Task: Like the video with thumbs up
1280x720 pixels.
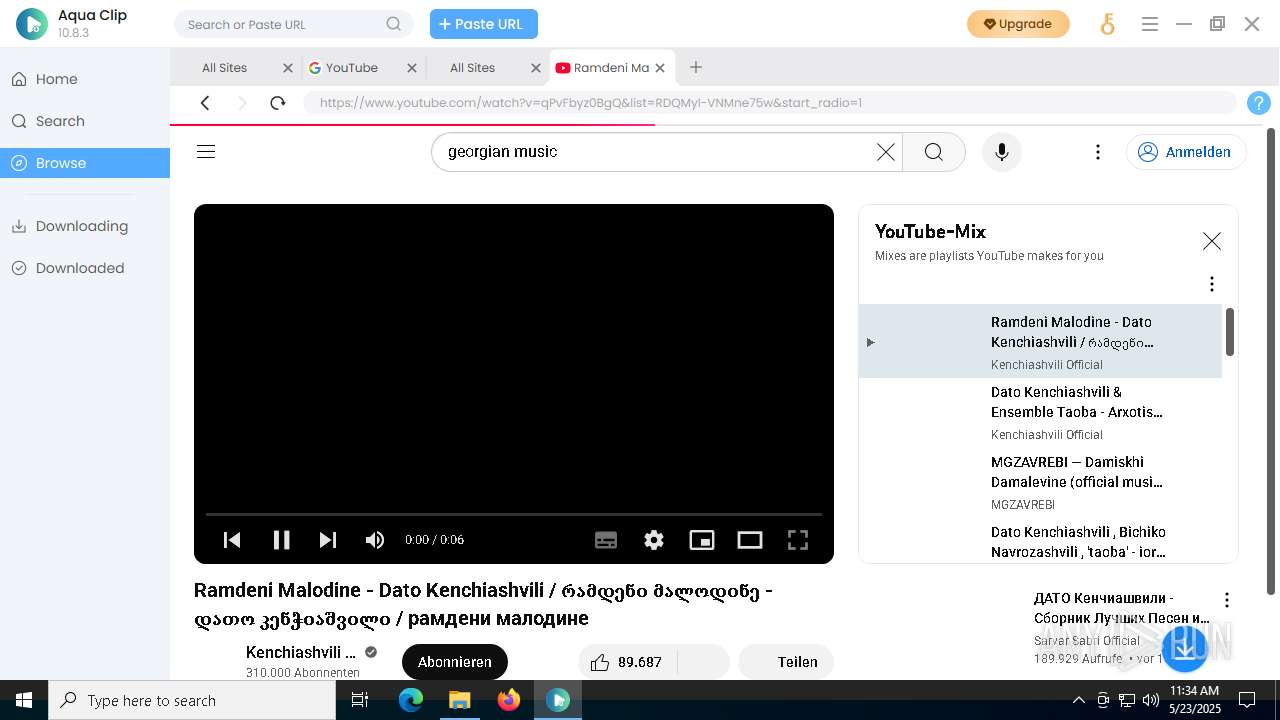Action: (626, 662)
